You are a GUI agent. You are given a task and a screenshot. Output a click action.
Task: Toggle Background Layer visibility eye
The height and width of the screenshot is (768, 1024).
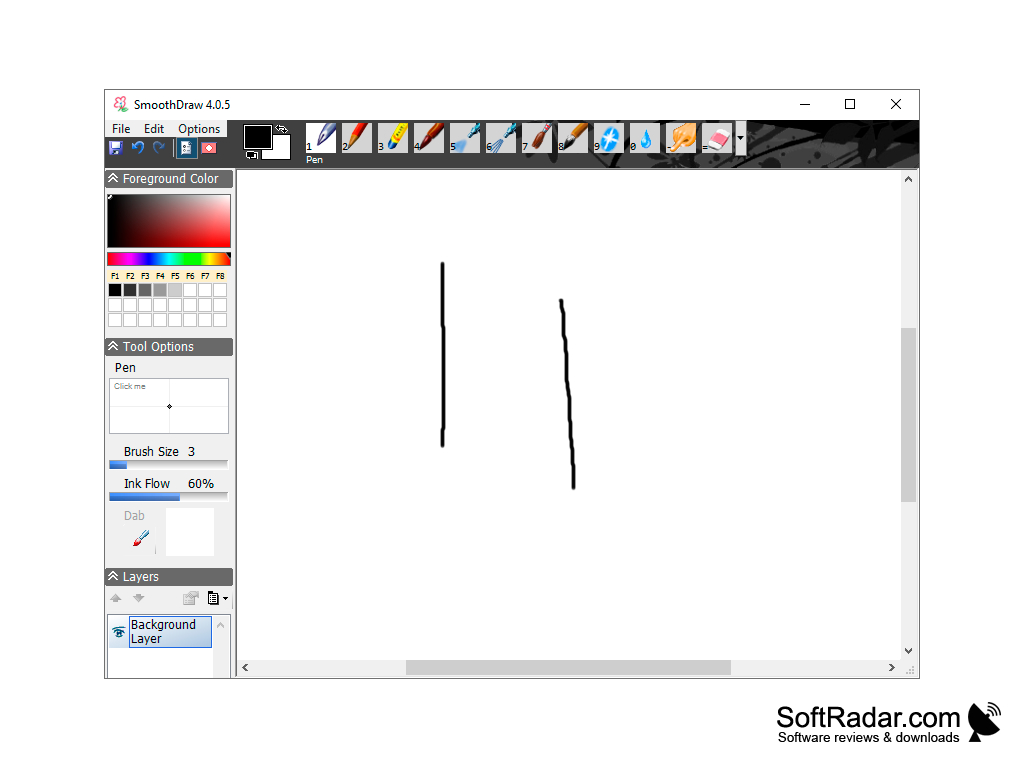pyautogui.click(x=119, y=632)
